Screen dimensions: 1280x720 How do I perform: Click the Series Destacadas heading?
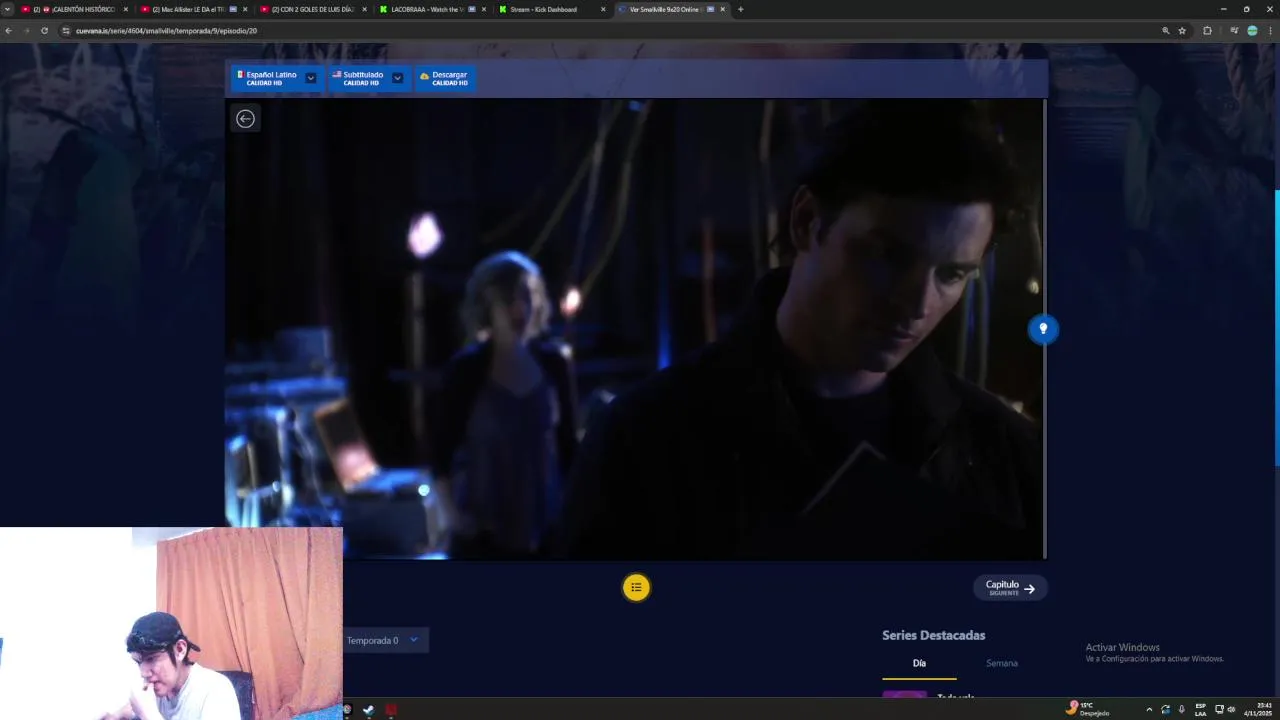click(933, 635)
